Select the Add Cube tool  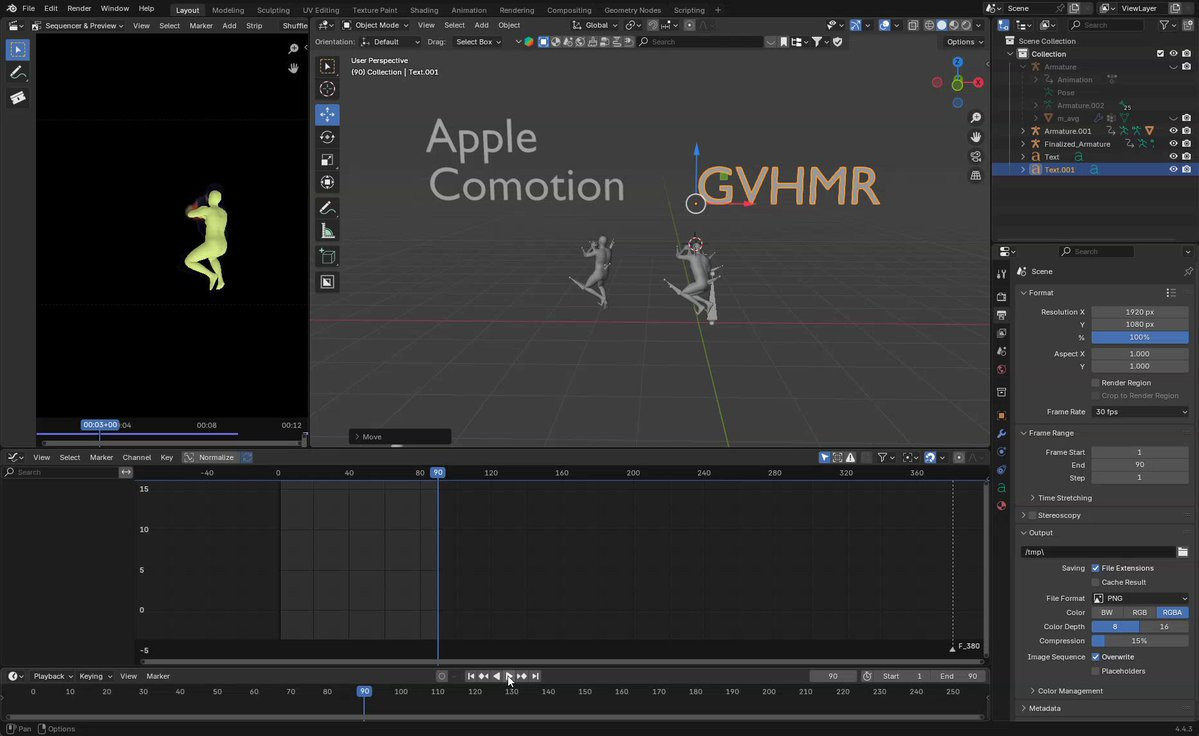327,257
